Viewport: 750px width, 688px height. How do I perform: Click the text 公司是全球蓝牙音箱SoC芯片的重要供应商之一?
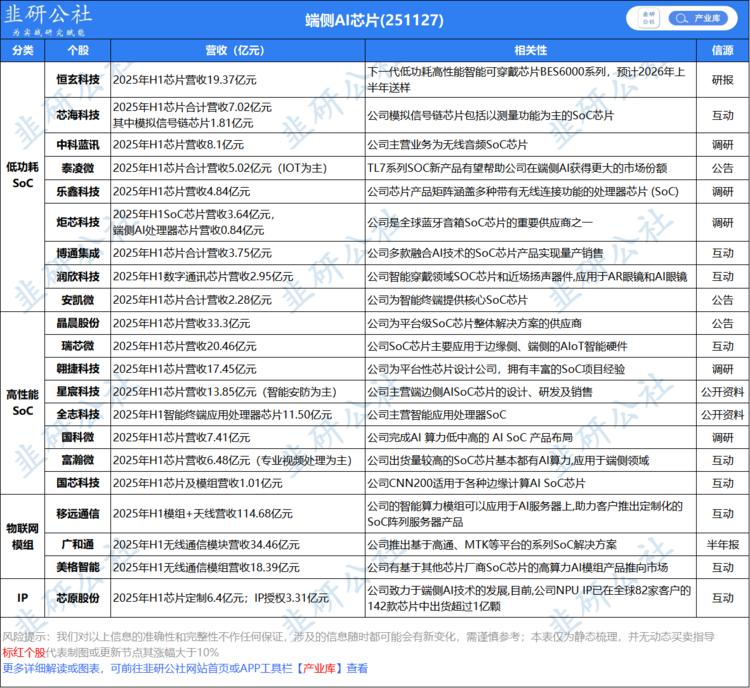coord(480,222)
